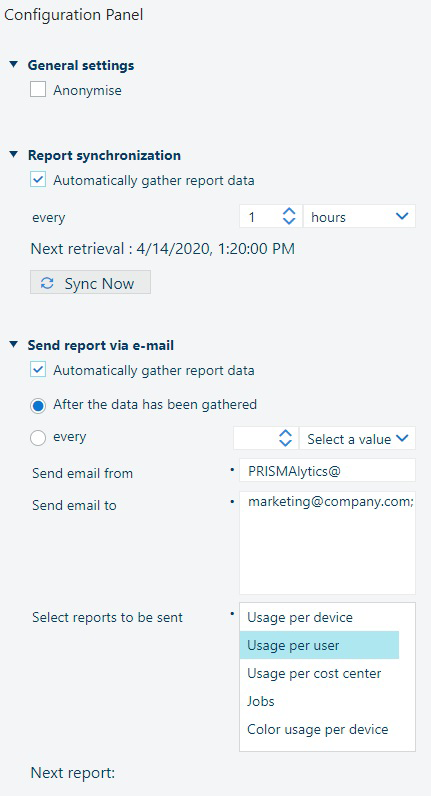Uncheck Automatically gather report data under Report synchronization
The image size is (431, 796).
(38, 180)
